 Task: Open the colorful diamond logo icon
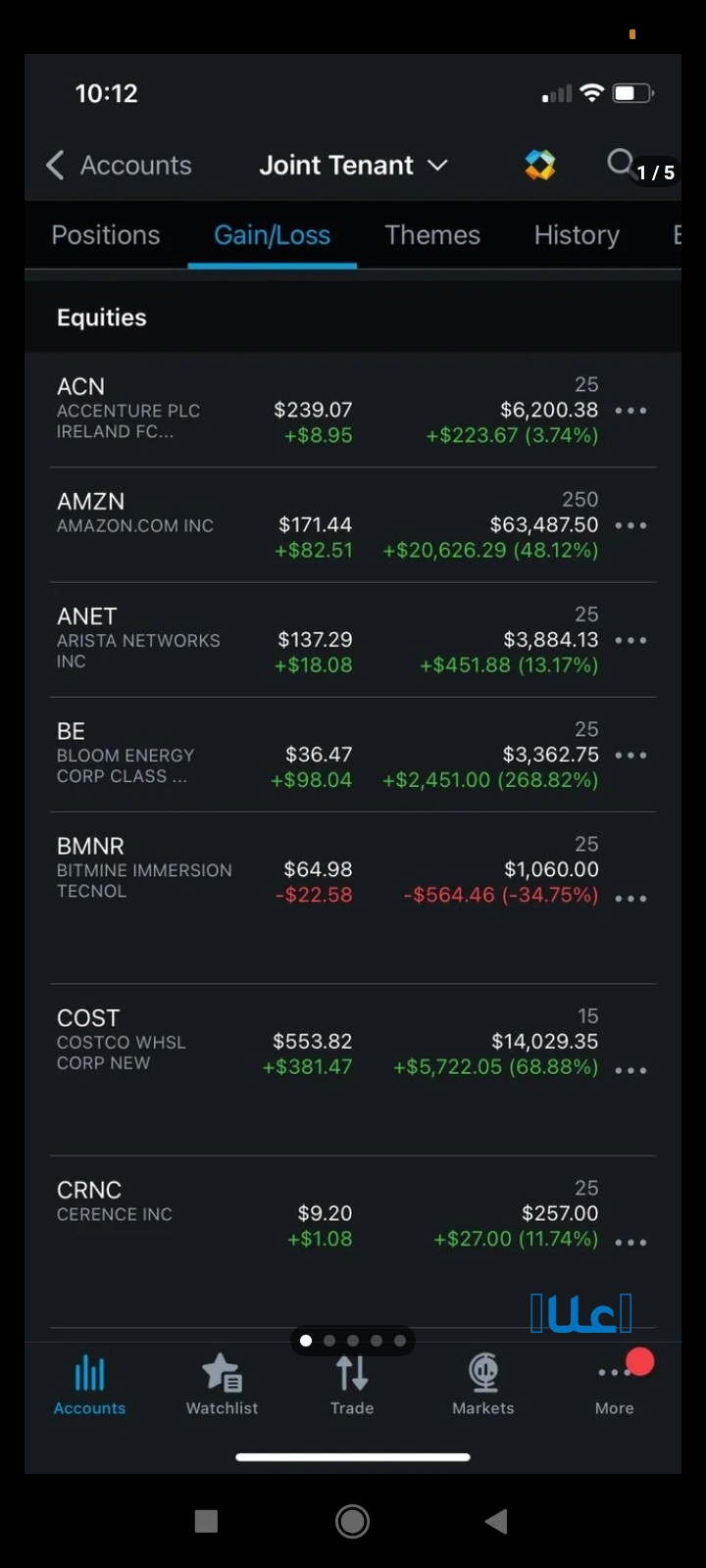point(539,165)
